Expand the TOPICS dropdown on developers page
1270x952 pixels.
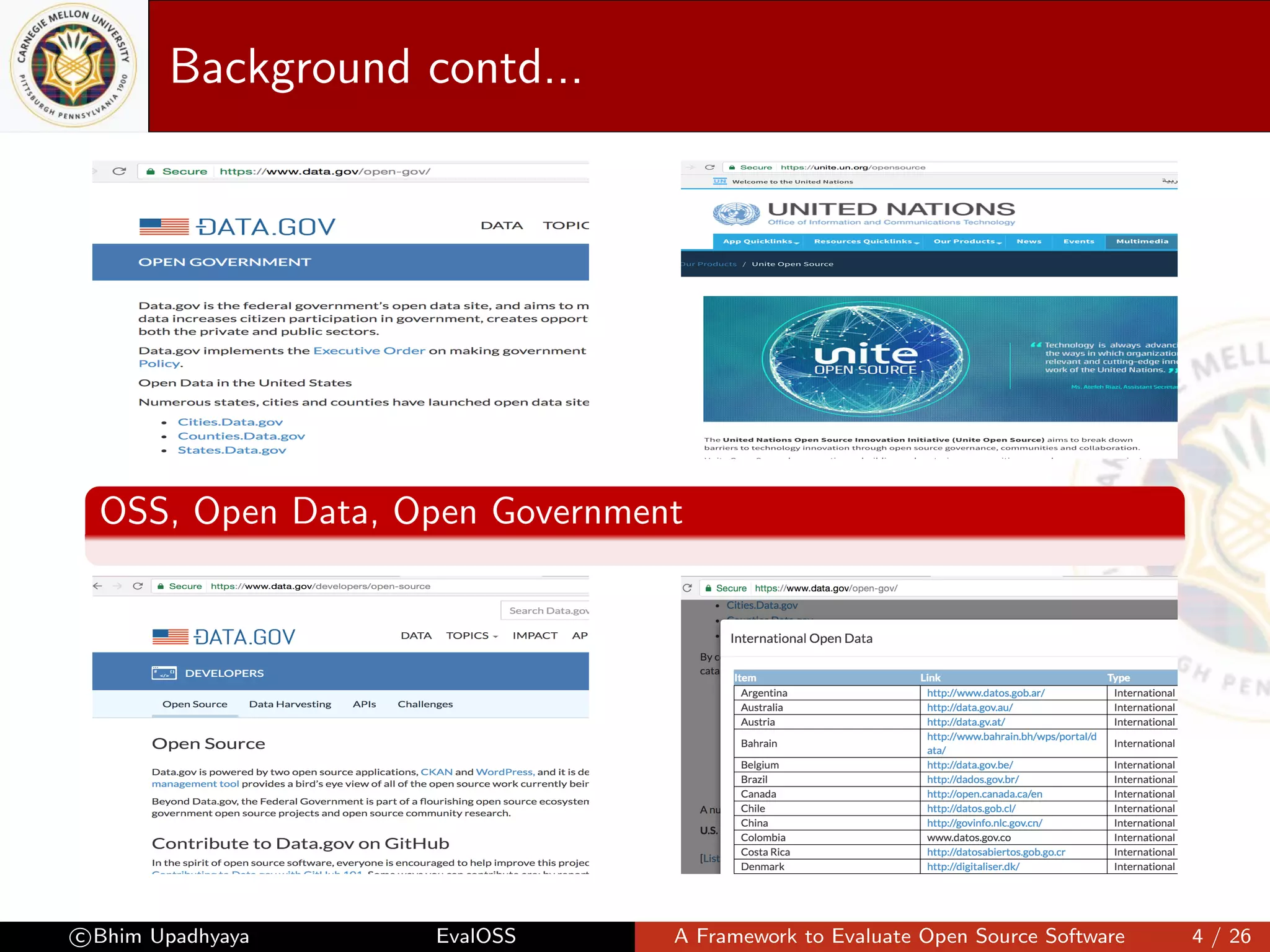[472, 636]
